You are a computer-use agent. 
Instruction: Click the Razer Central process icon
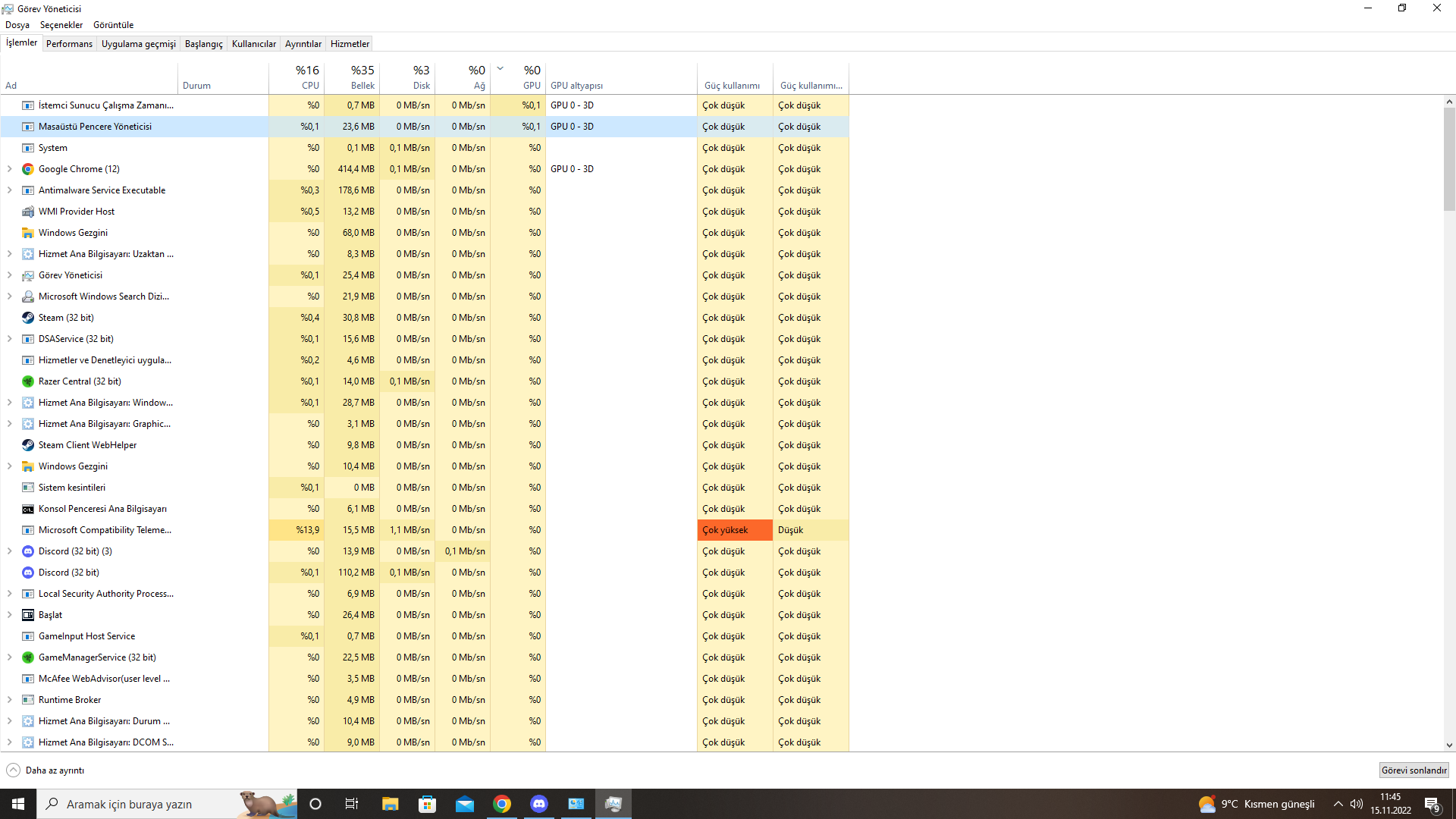point(28,381)
